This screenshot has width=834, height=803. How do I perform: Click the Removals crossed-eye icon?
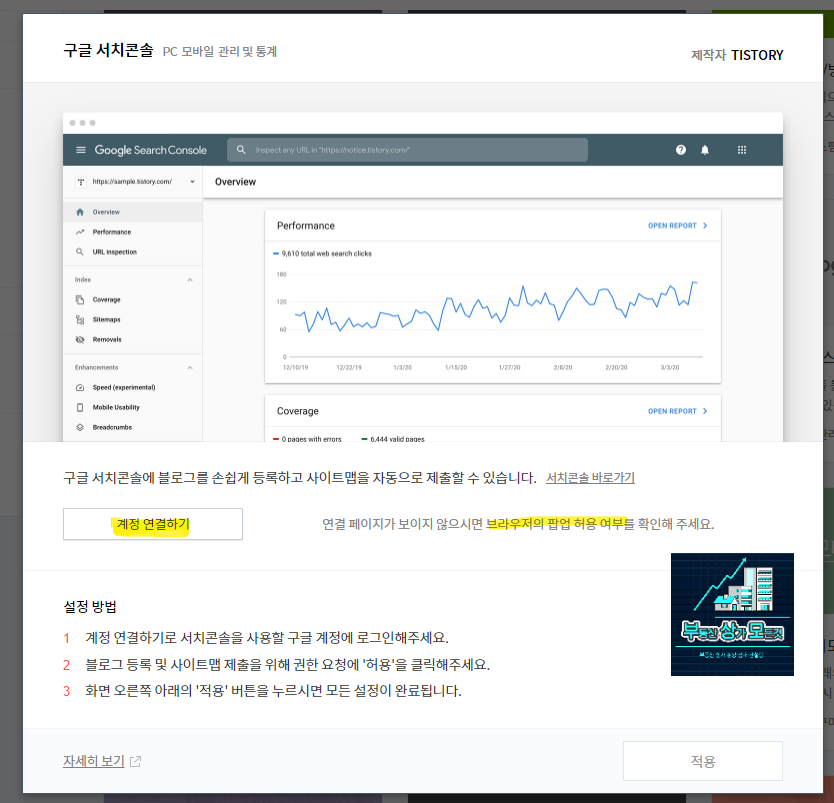tap(80, 339)
